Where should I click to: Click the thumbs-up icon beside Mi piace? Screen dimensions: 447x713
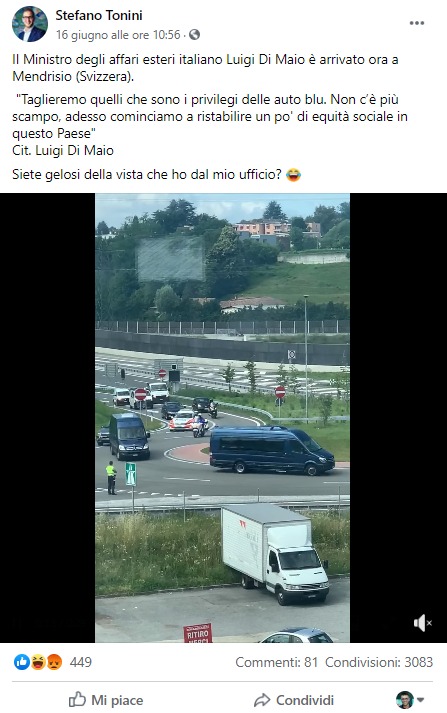[x=77, y=699]
